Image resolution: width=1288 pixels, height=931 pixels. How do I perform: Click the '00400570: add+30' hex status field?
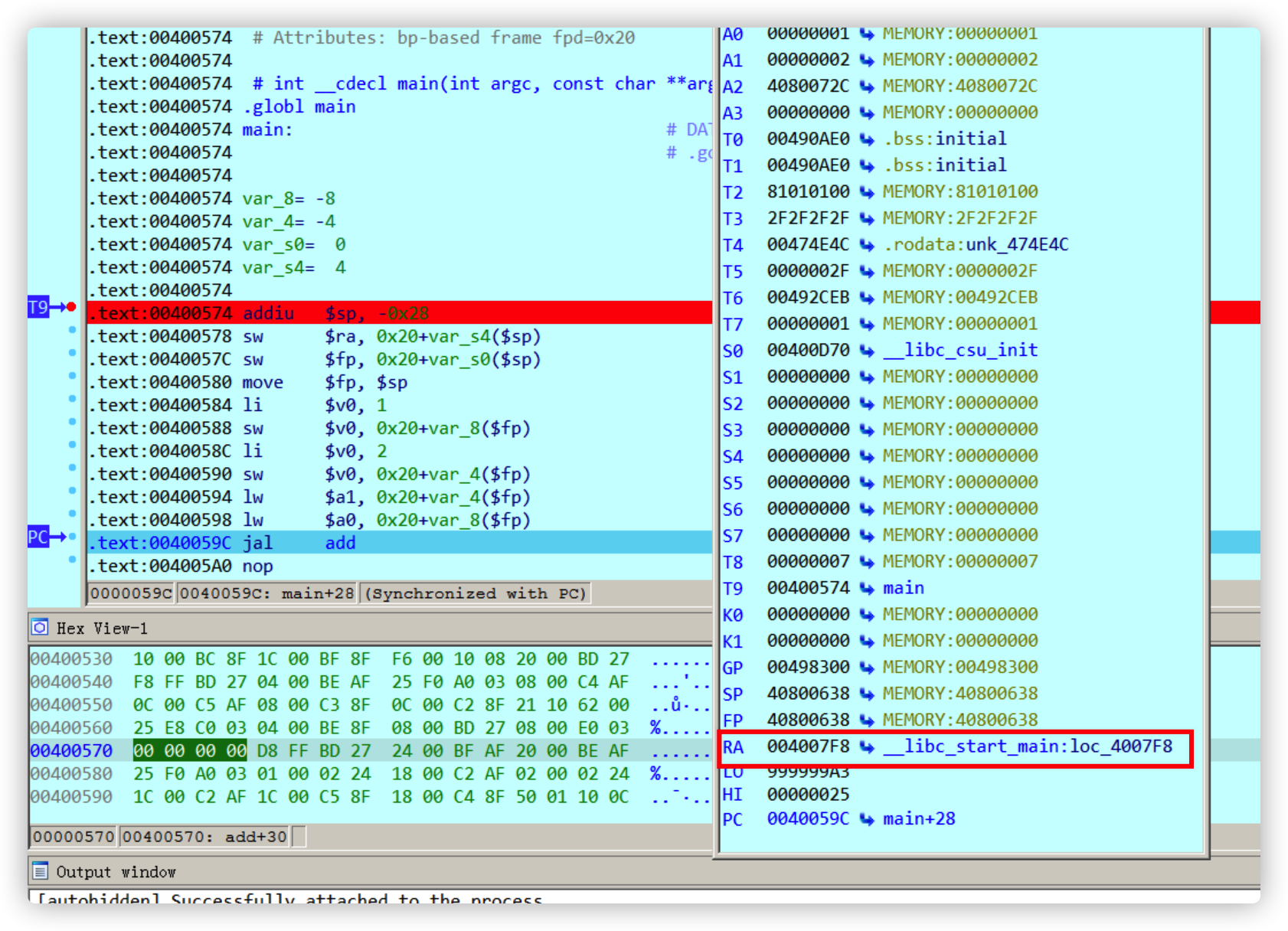[204, 837]
